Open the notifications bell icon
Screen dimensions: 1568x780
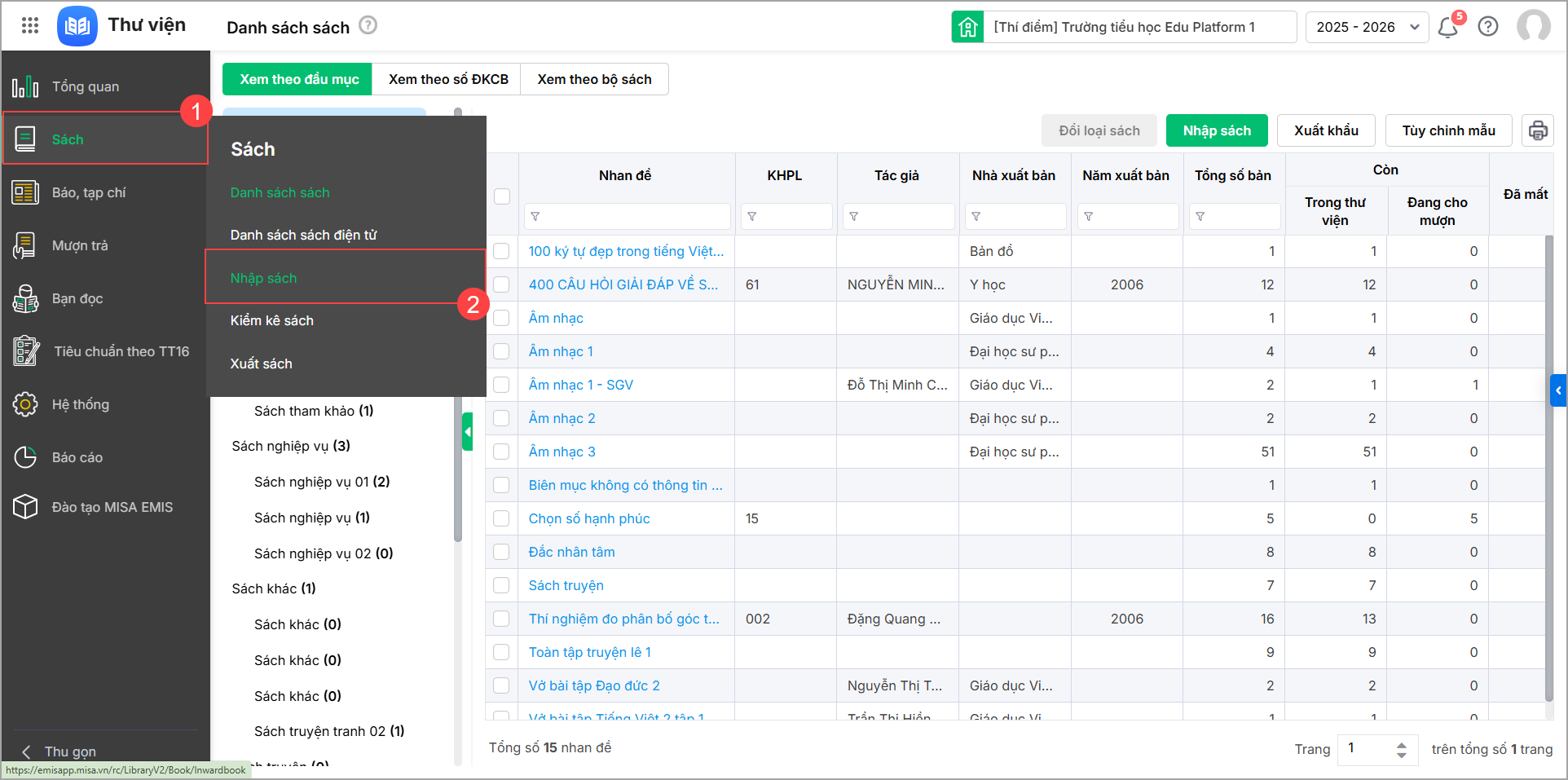click(1448, 27)
